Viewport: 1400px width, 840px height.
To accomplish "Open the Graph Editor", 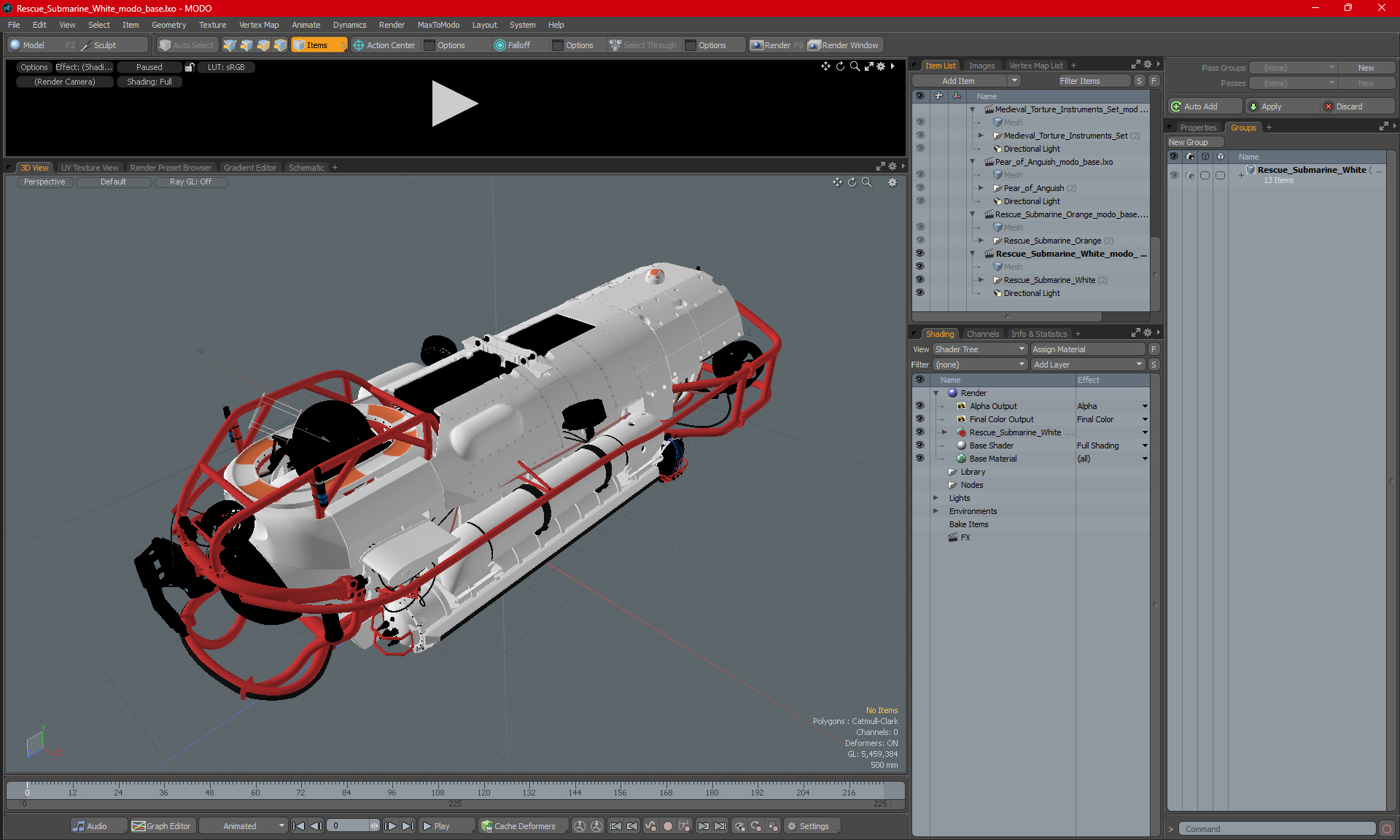I will point(162,826).
